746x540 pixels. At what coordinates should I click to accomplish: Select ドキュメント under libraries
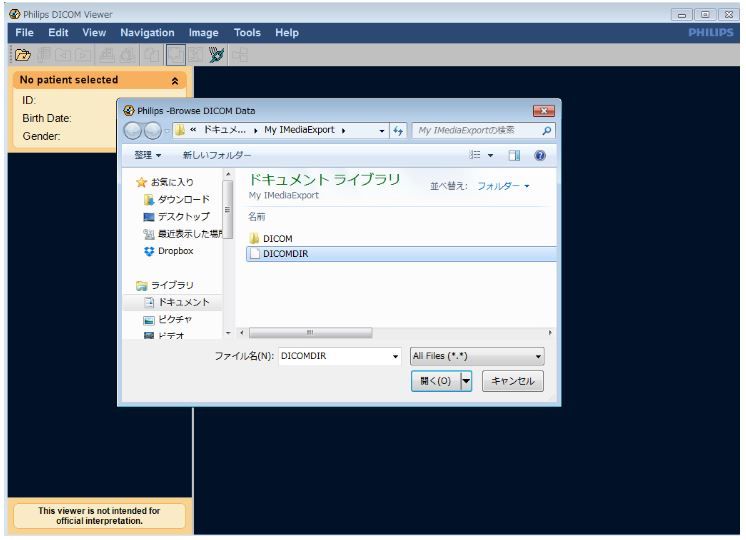183,302
